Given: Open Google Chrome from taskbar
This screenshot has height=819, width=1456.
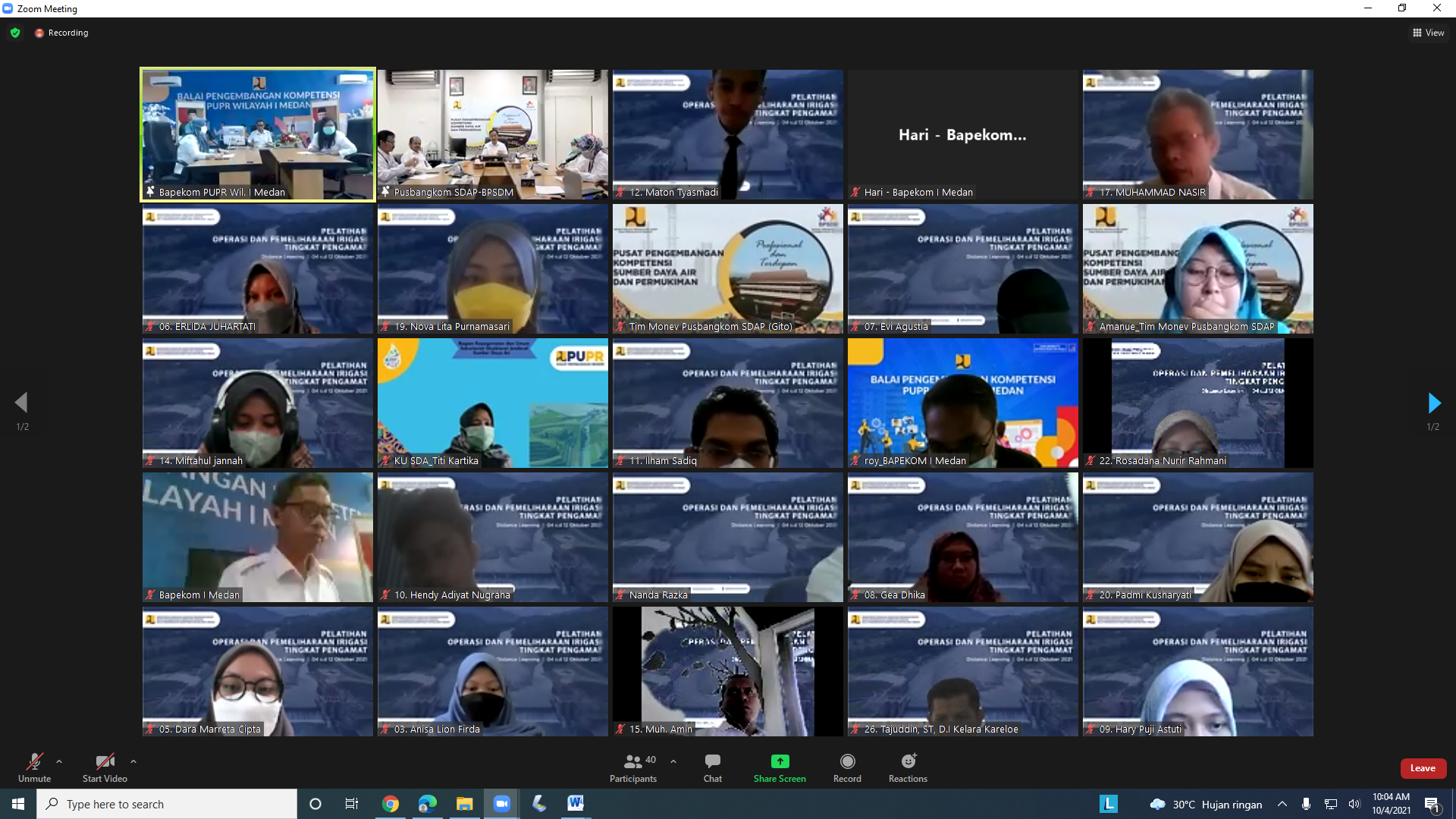Looking at the screenshot, I should point(391,804).
